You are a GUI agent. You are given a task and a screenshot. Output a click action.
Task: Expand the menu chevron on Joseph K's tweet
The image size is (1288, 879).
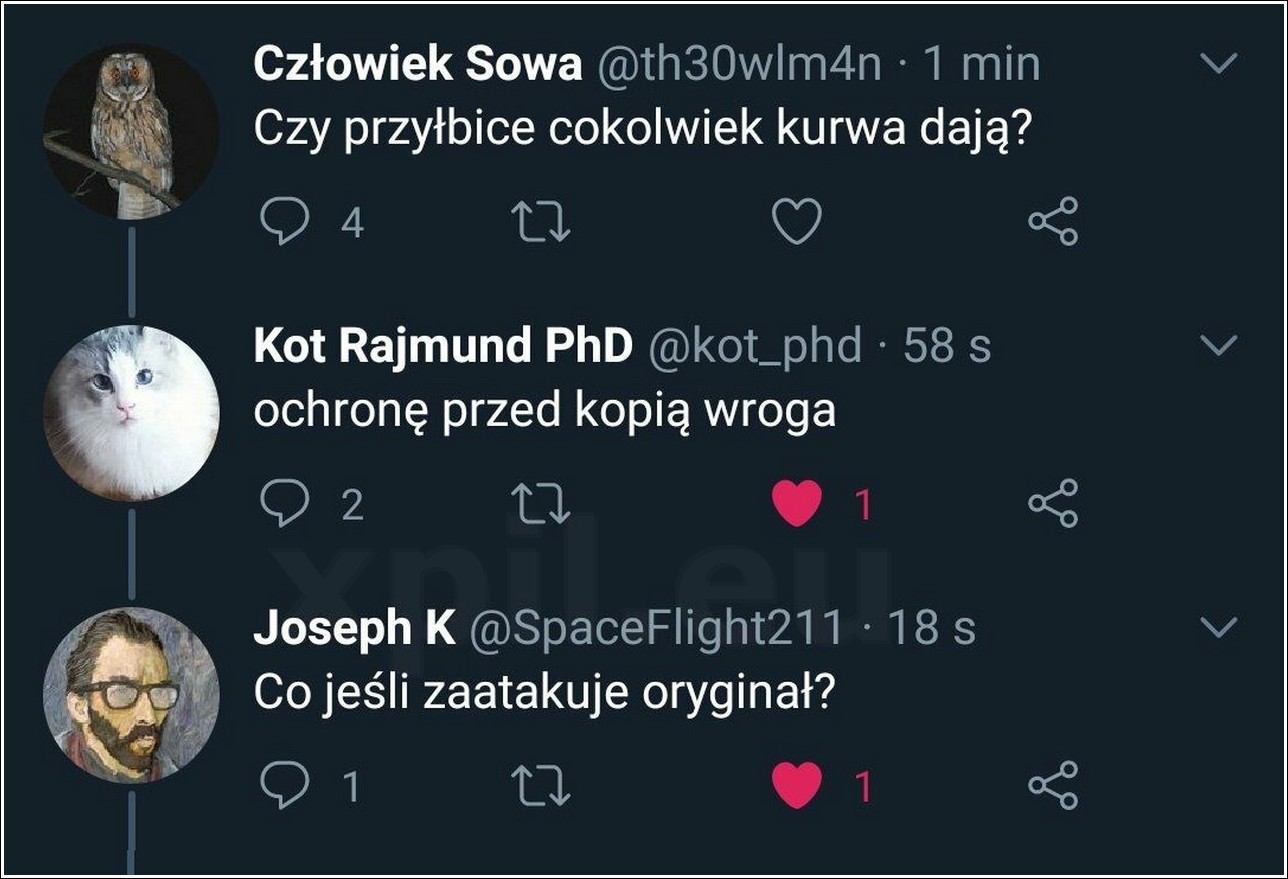coord(1218,629)
